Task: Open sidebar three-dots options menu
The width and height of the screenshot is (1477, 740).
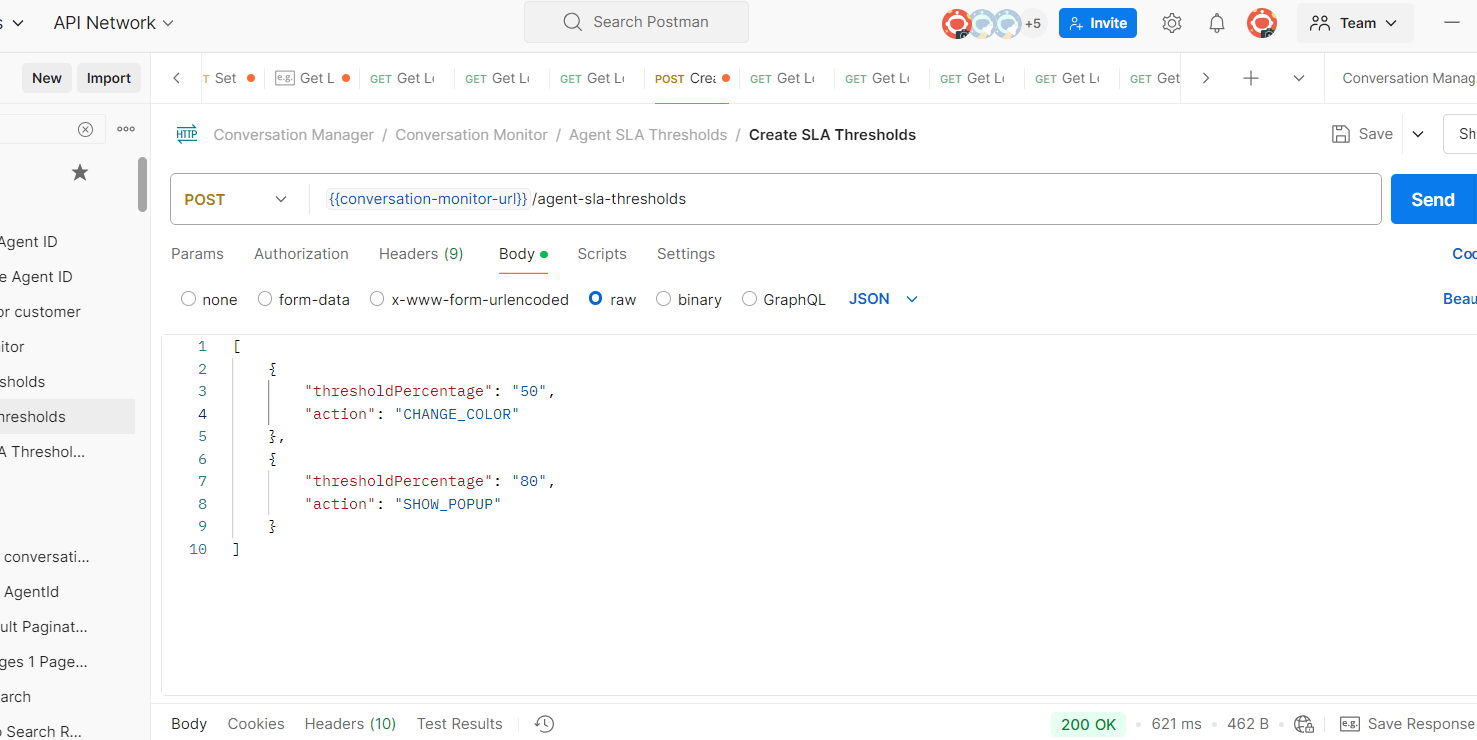Action: tap(126, 129)
